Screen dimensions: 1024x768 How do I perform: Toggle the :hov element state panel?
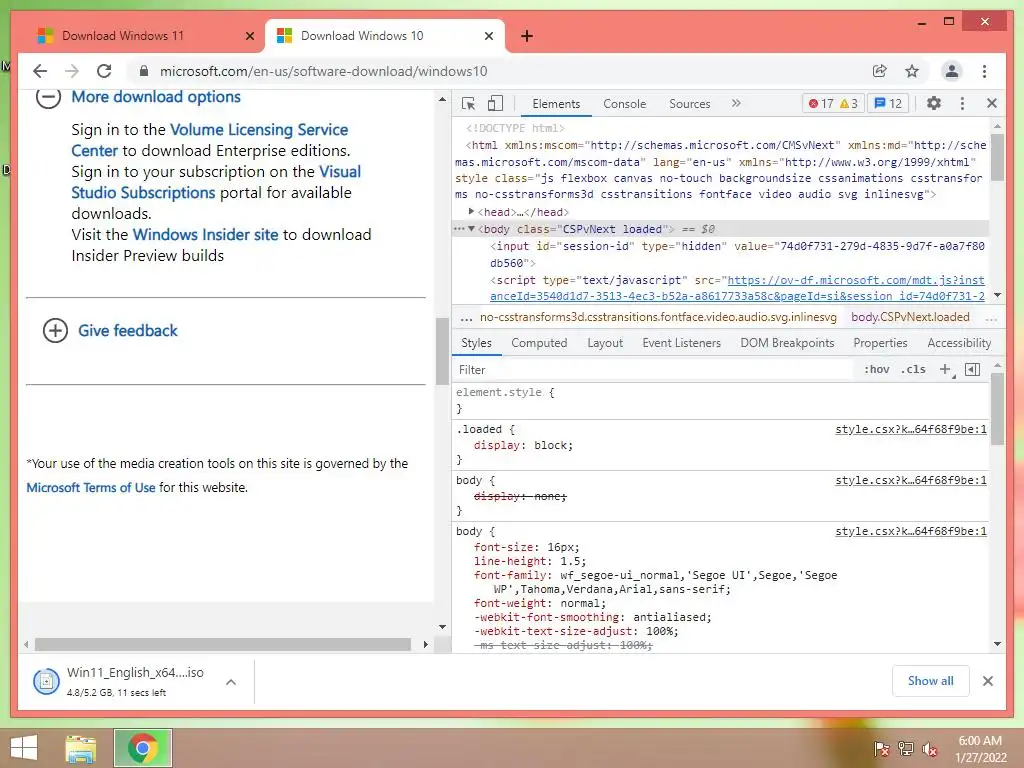876,370
